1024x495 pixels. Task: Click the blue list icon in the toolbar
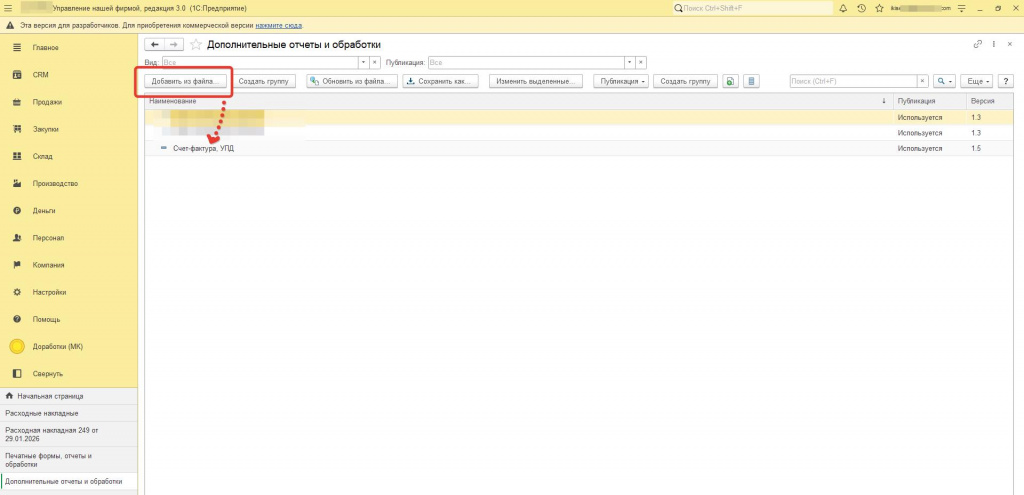[751, 82]
